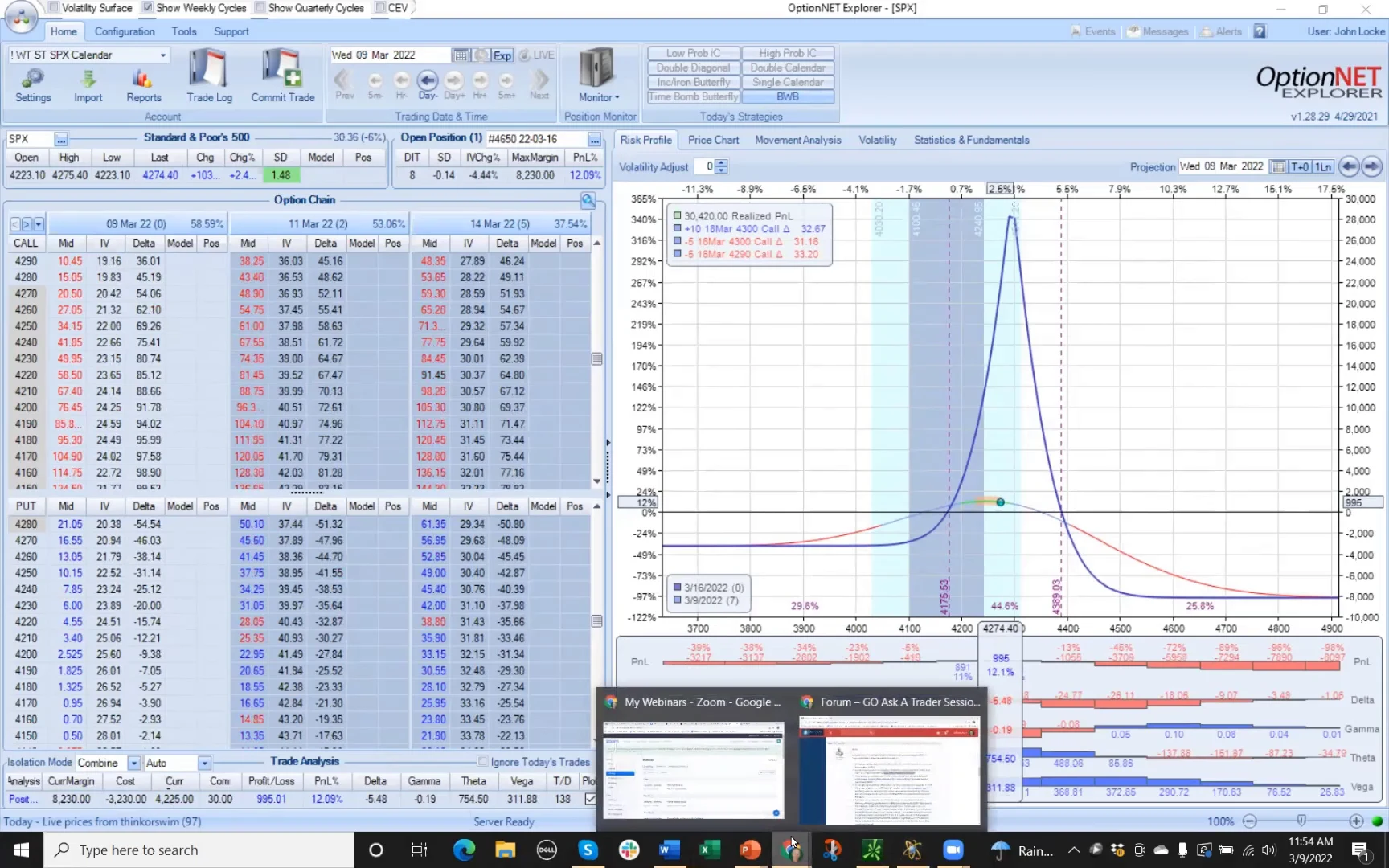Screen dimensions: 1389x868
Task: Step back one day with Day-
Action: pos(428,84)
